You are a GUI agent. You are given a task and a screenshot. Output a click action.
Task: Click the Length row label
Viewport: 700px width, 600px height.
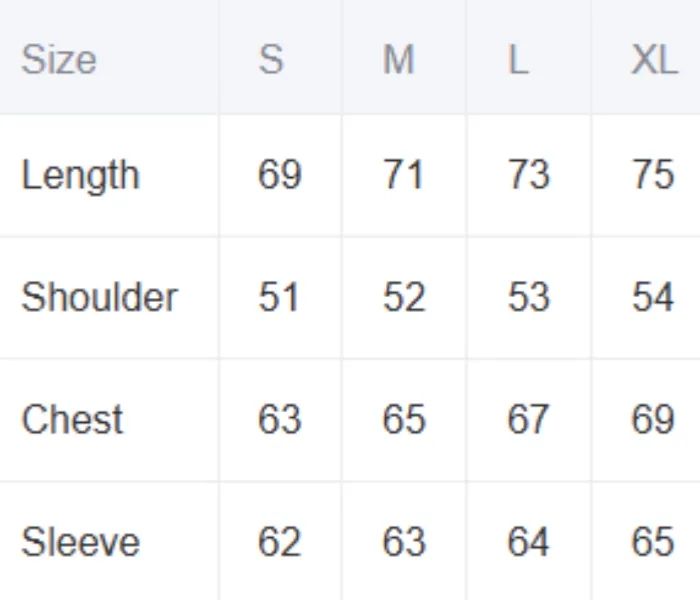coord(80,176)
